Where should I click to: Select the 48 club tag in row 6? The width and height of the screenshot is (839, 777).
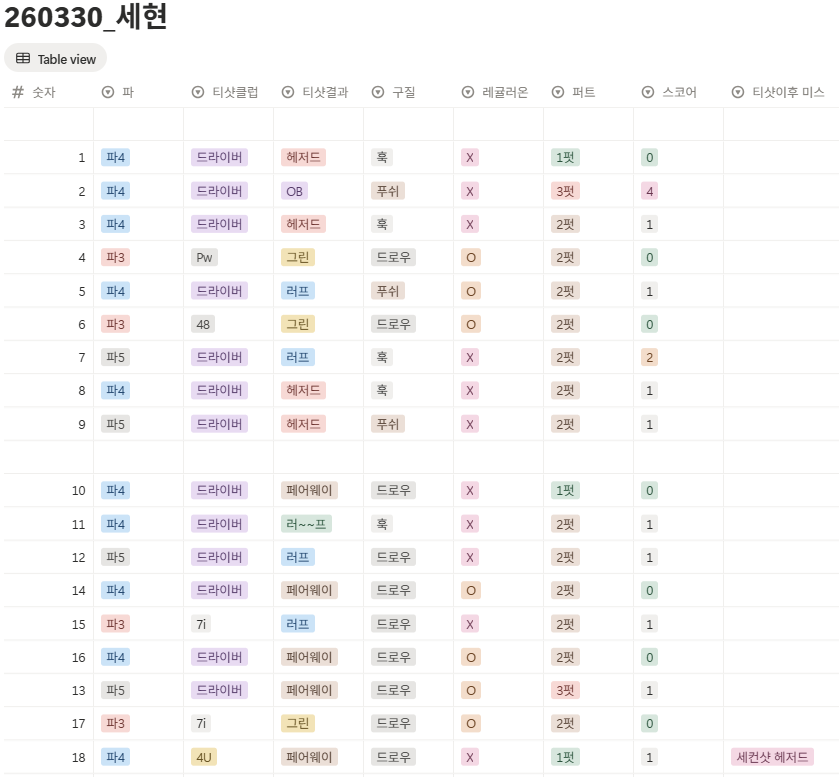203,324
